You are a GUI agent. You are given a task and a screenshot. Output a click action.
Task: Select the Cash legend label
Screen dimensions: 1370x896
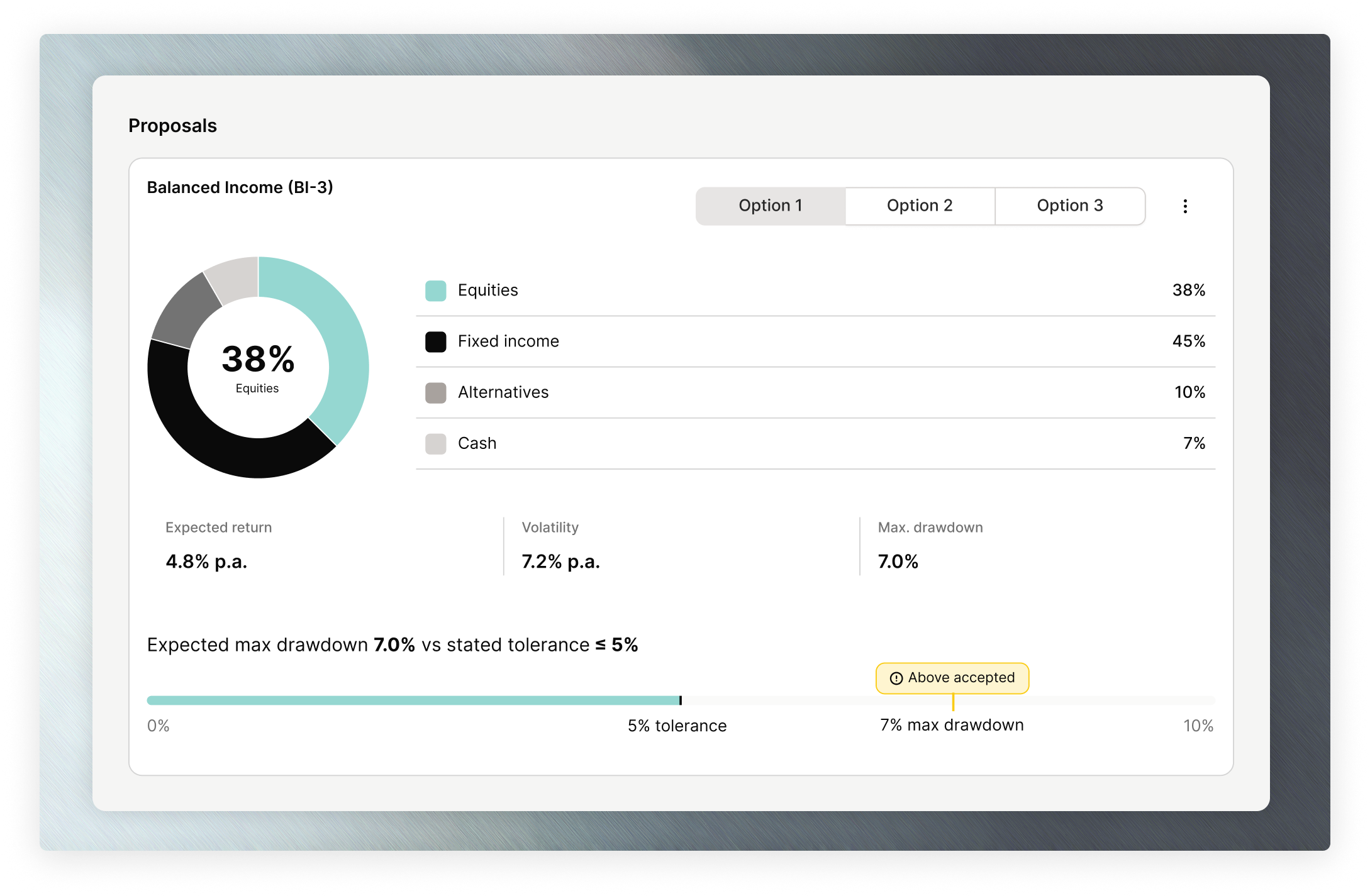click(x=477, y=443)
